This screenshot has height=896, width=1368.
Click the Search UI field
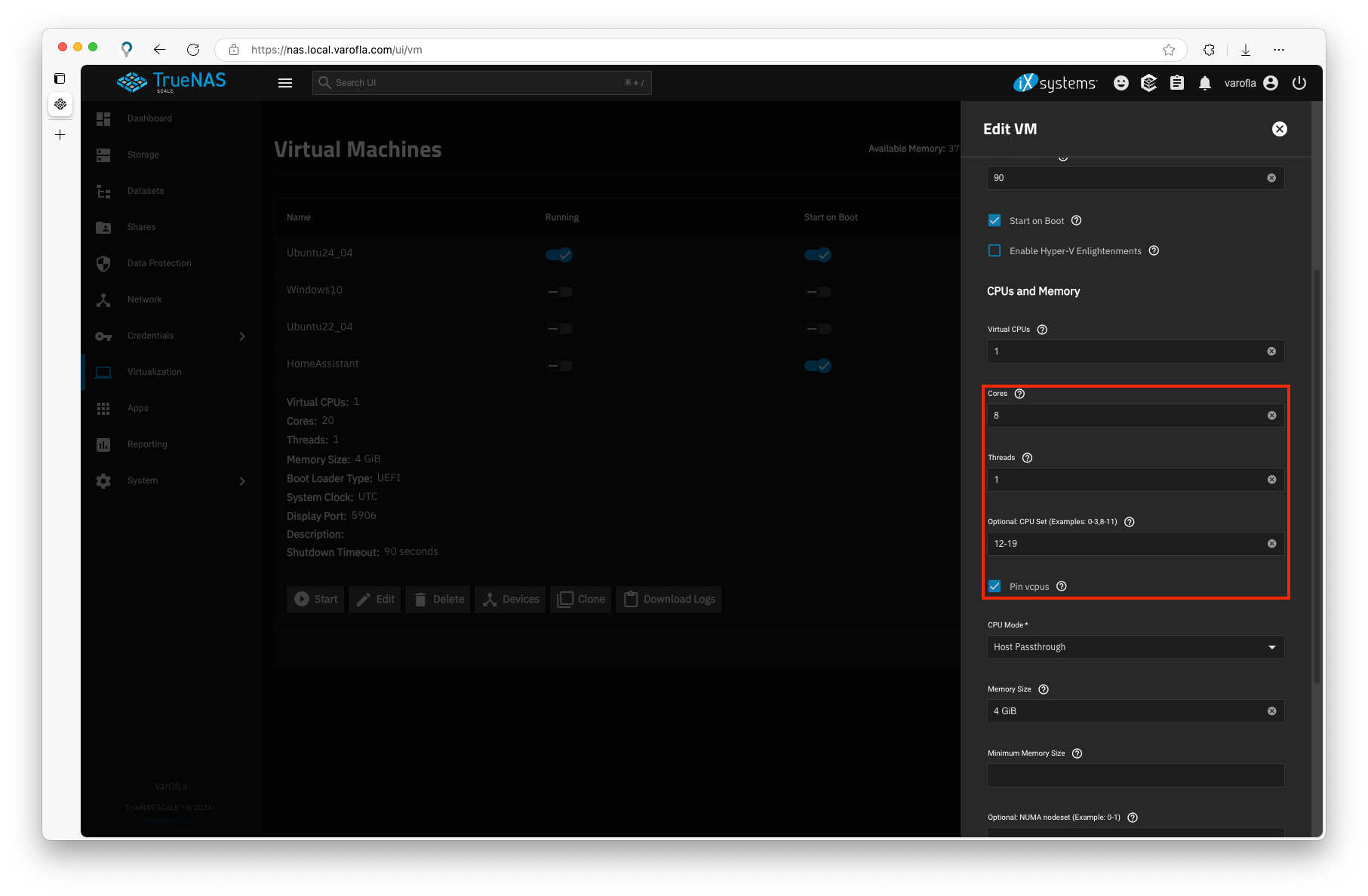tap(481, 83)
